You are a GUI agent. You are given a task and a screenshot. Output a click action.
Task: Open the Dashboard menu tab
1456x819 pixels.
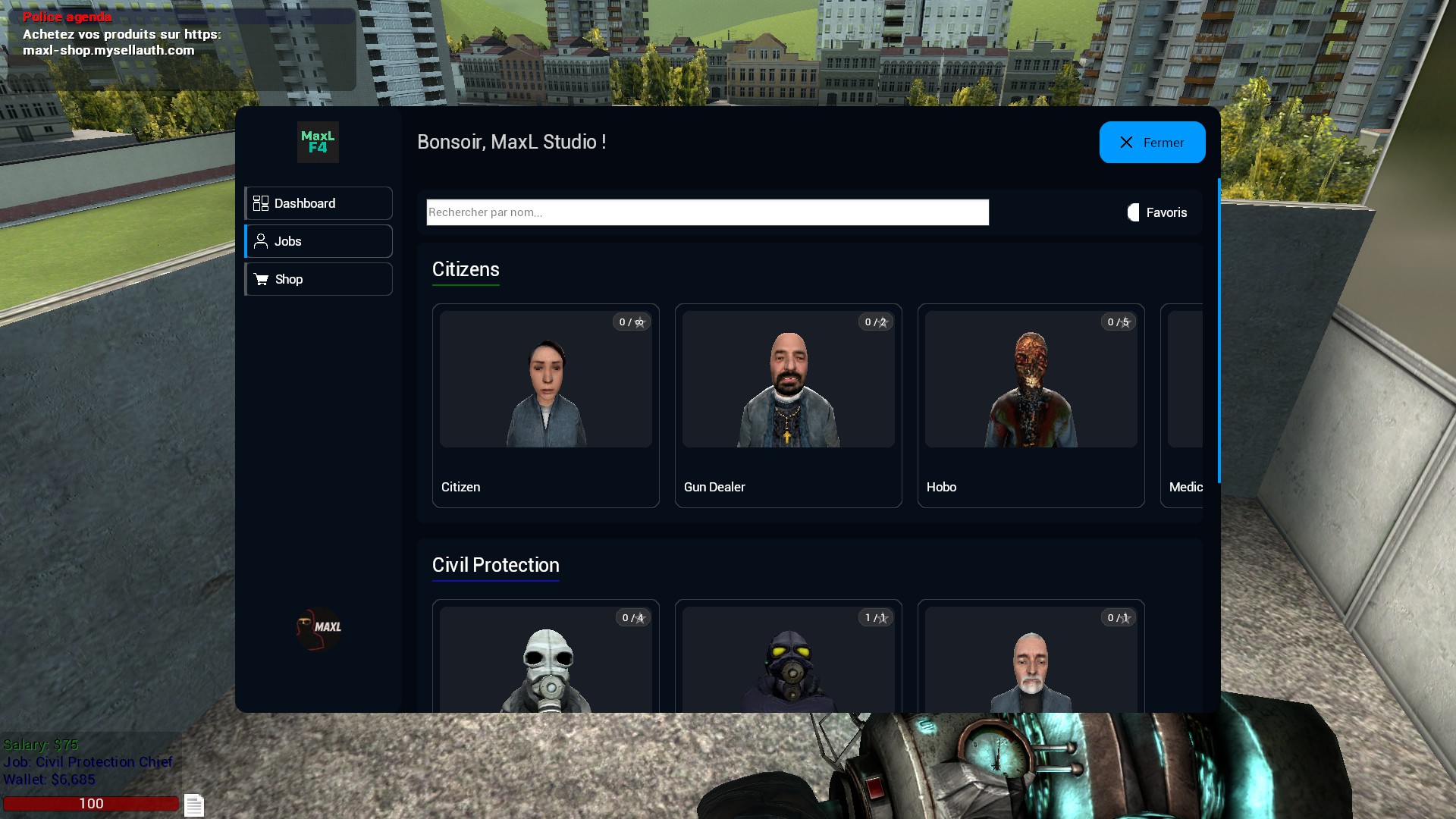coord(318,203)
